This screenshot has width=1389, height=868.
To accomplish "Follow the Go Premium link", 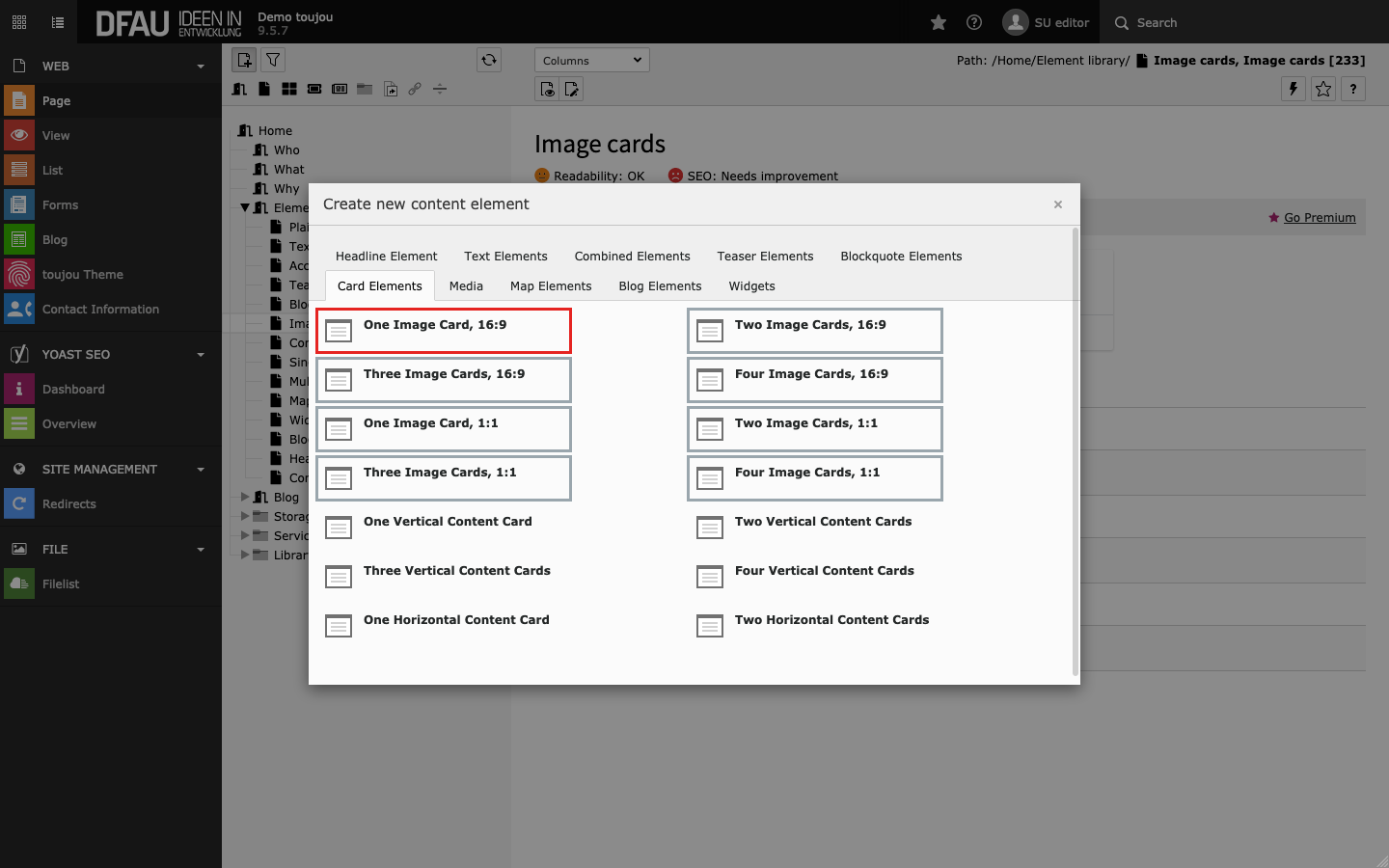I will [1319, 218].
